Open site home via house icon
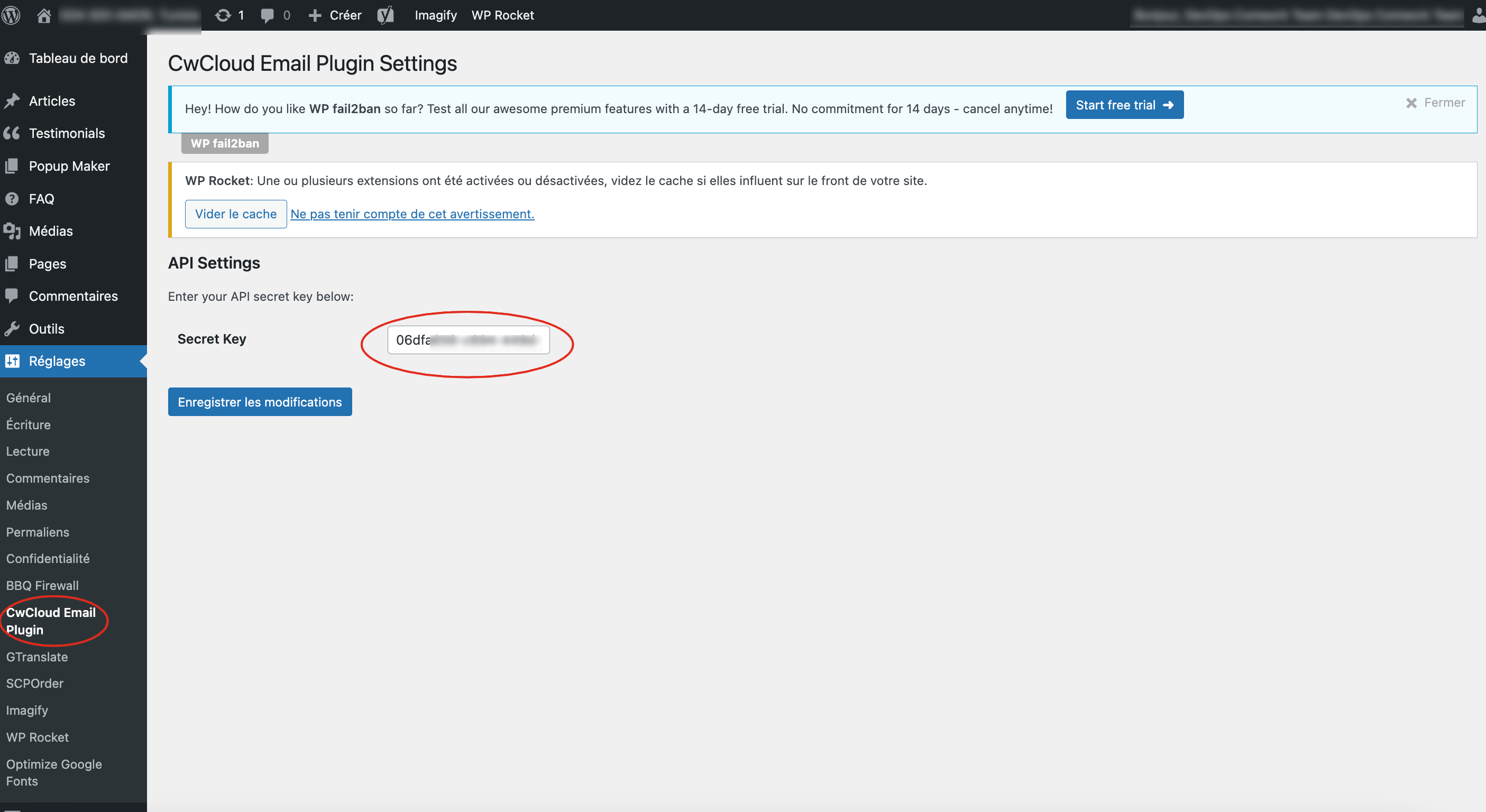This screenshot has width=1486, height=812. [44, 15]
